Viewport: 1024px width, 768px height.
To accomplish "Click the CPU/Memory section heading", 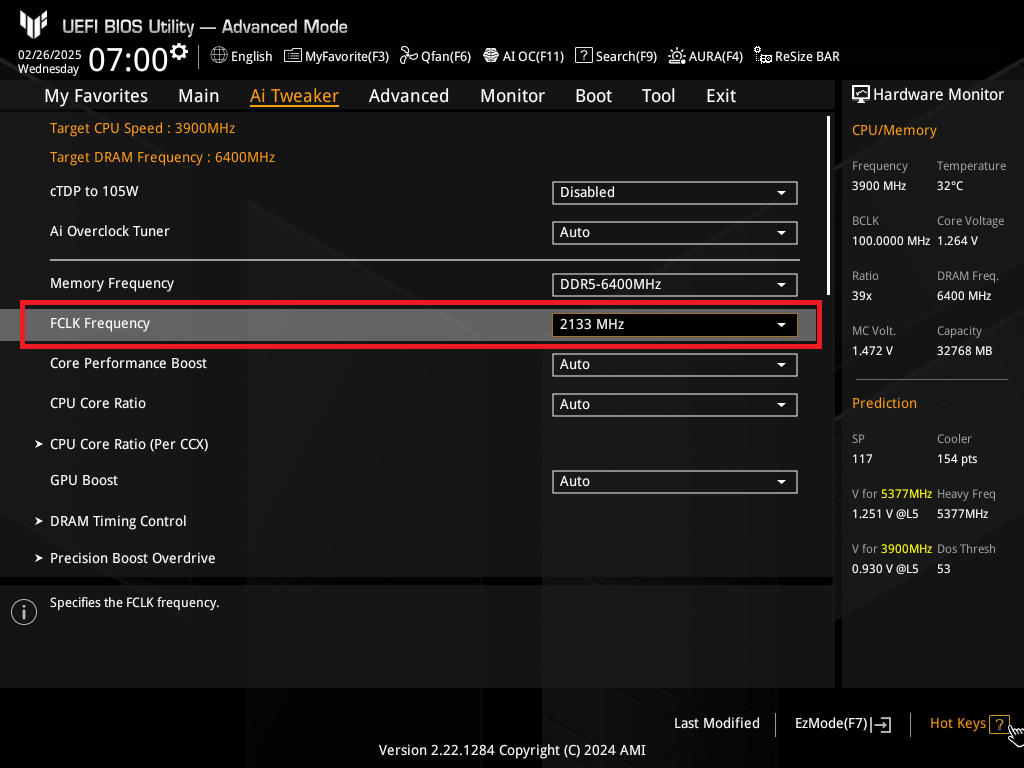I will coord(894,131).
